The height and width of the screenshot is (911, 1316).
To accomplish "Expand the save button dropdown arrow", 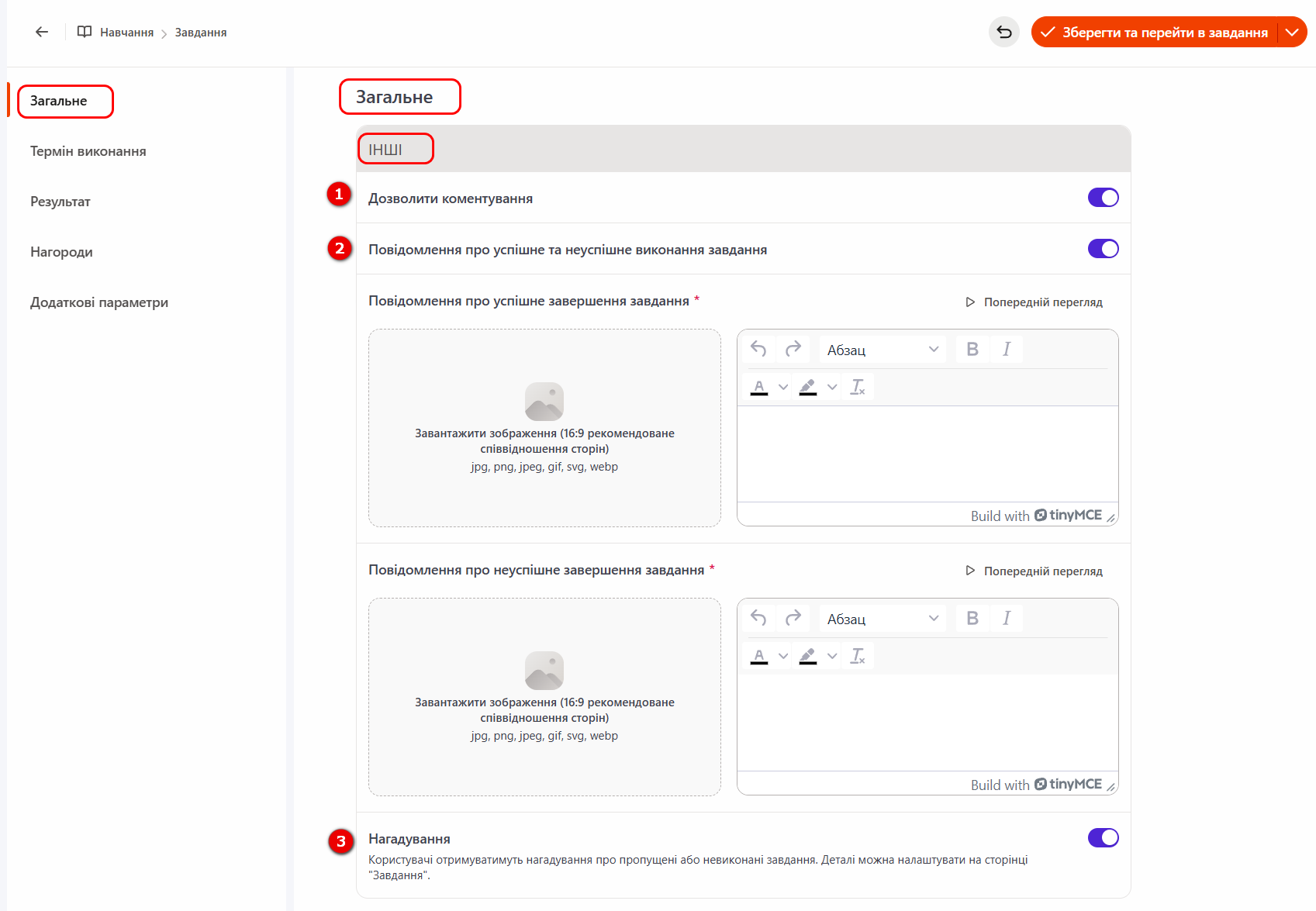I will (1292, 32).
